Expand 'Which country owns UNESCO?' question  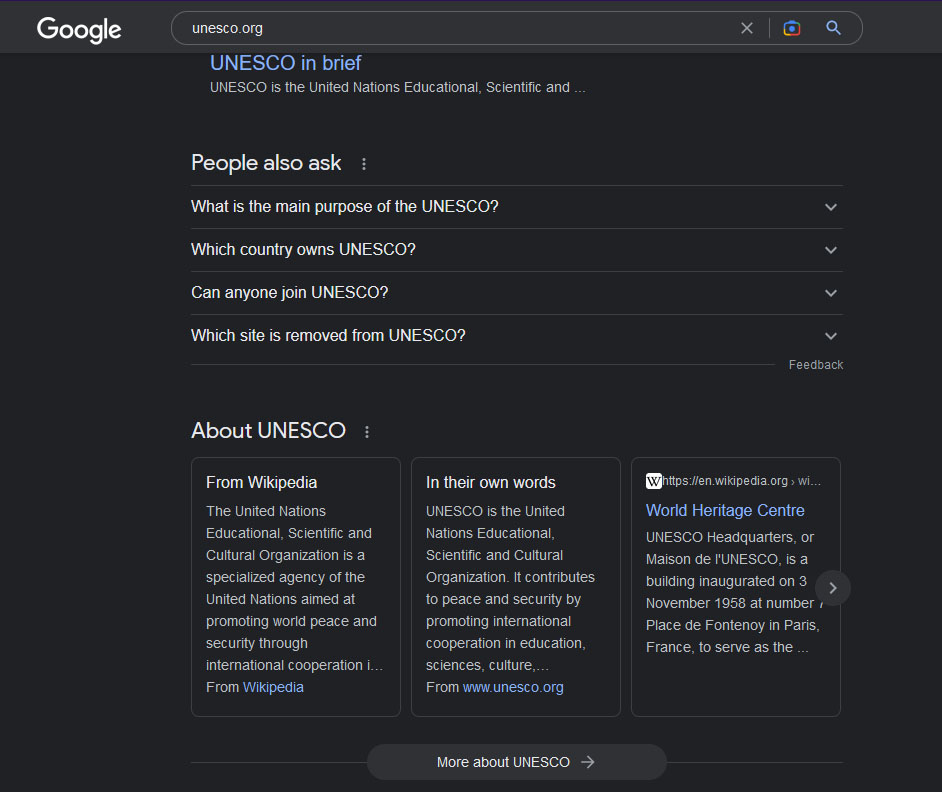point(517,250)
